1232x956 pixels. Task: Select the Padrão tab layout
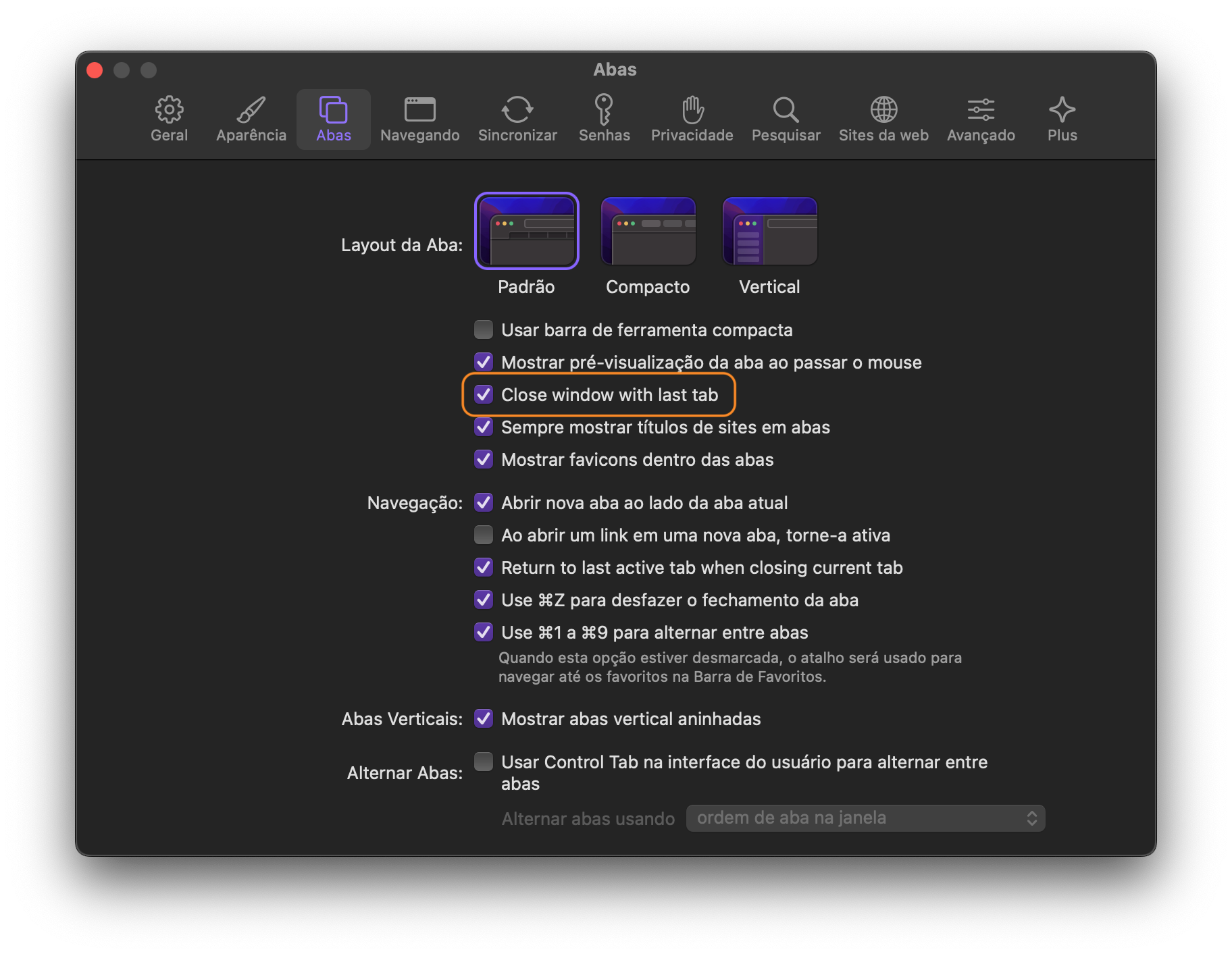click(526, 231)
